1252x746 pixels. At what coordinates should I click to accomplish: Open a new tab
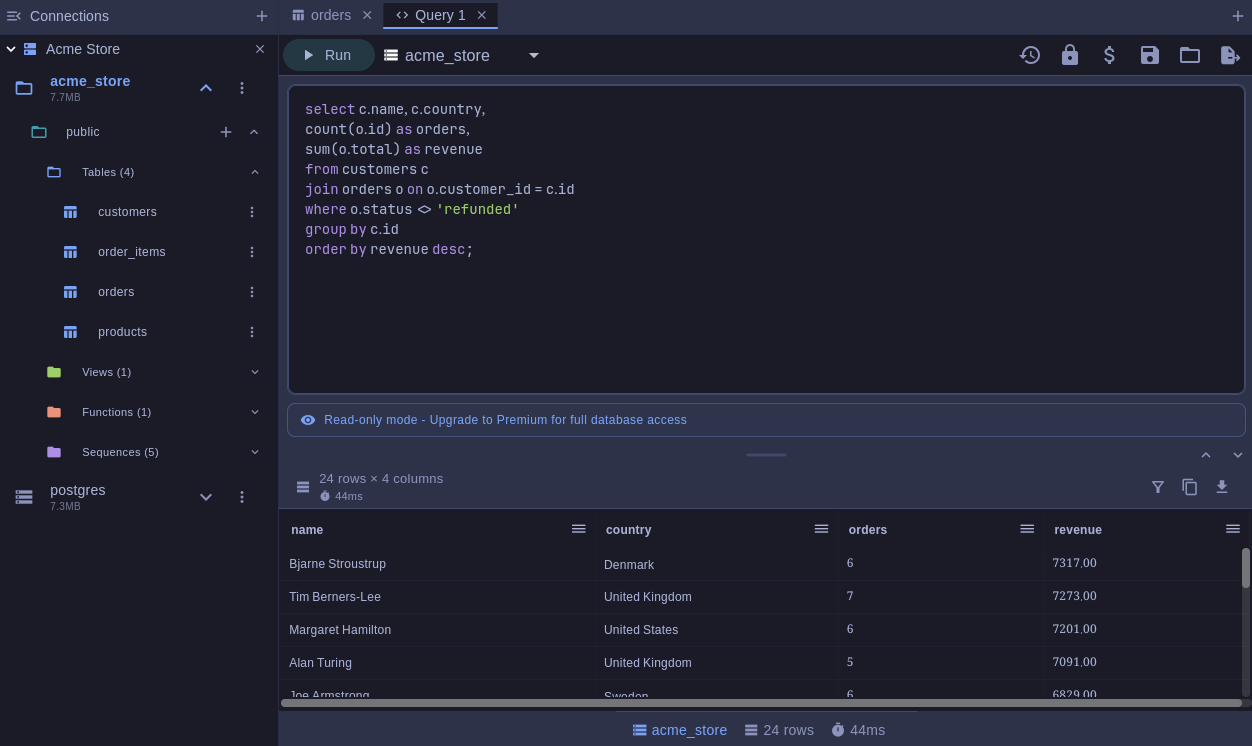(x=1238, y=16)
